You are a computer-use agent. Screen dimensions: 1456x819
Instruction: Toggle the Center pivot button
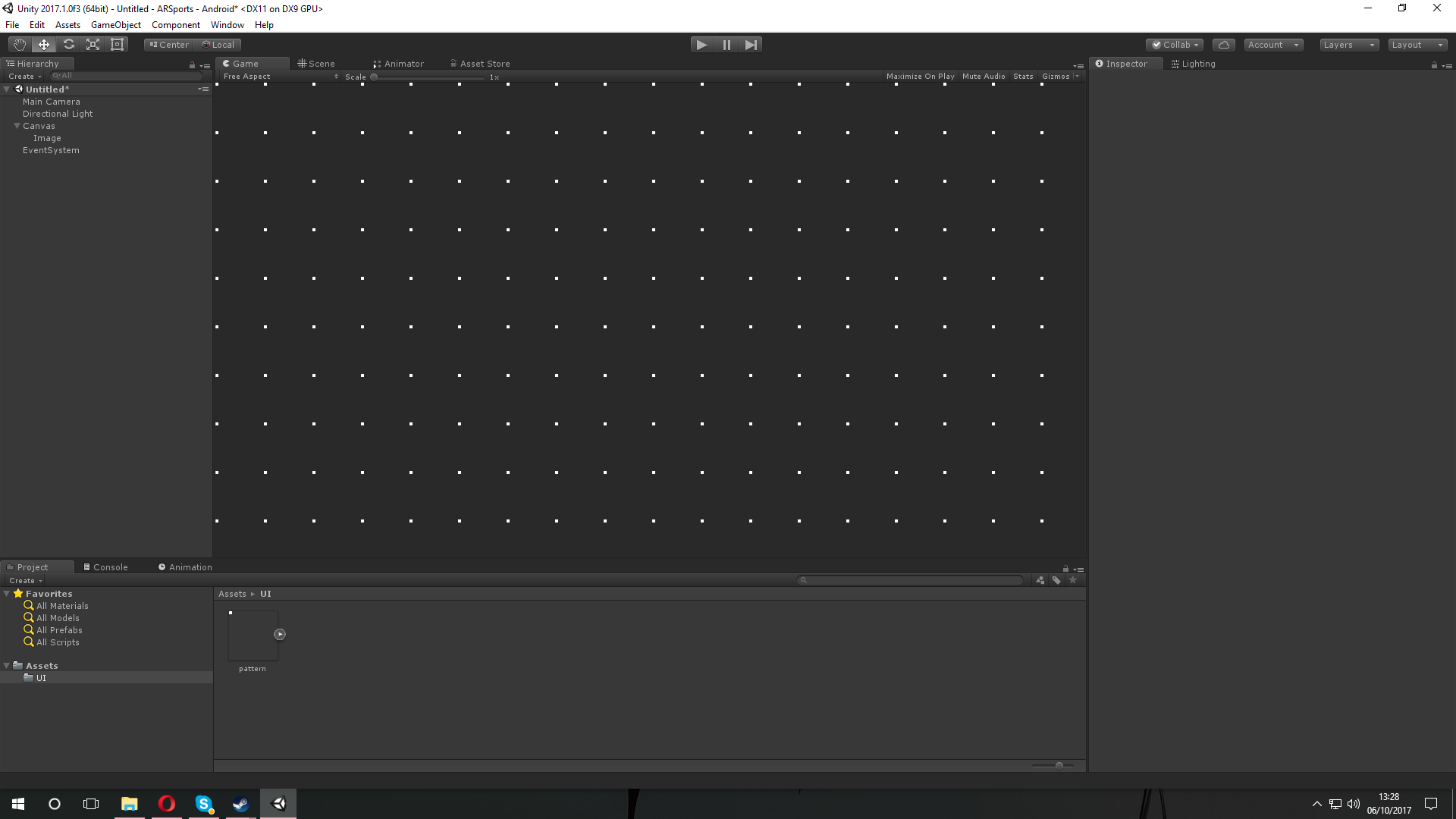[x=168, y=45]
